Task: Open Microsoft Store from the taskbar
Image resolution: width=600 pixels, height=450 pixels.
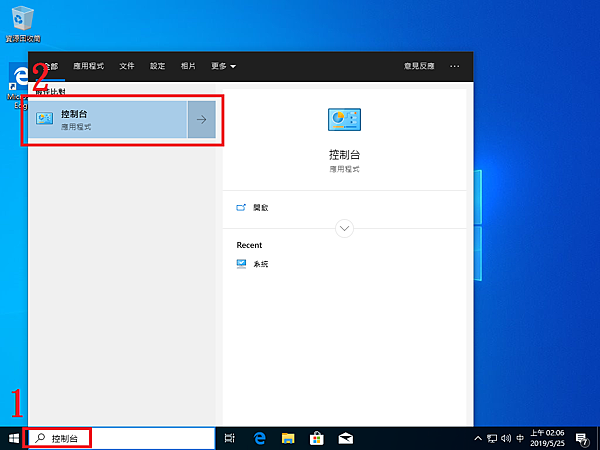Action: (317, 438)
